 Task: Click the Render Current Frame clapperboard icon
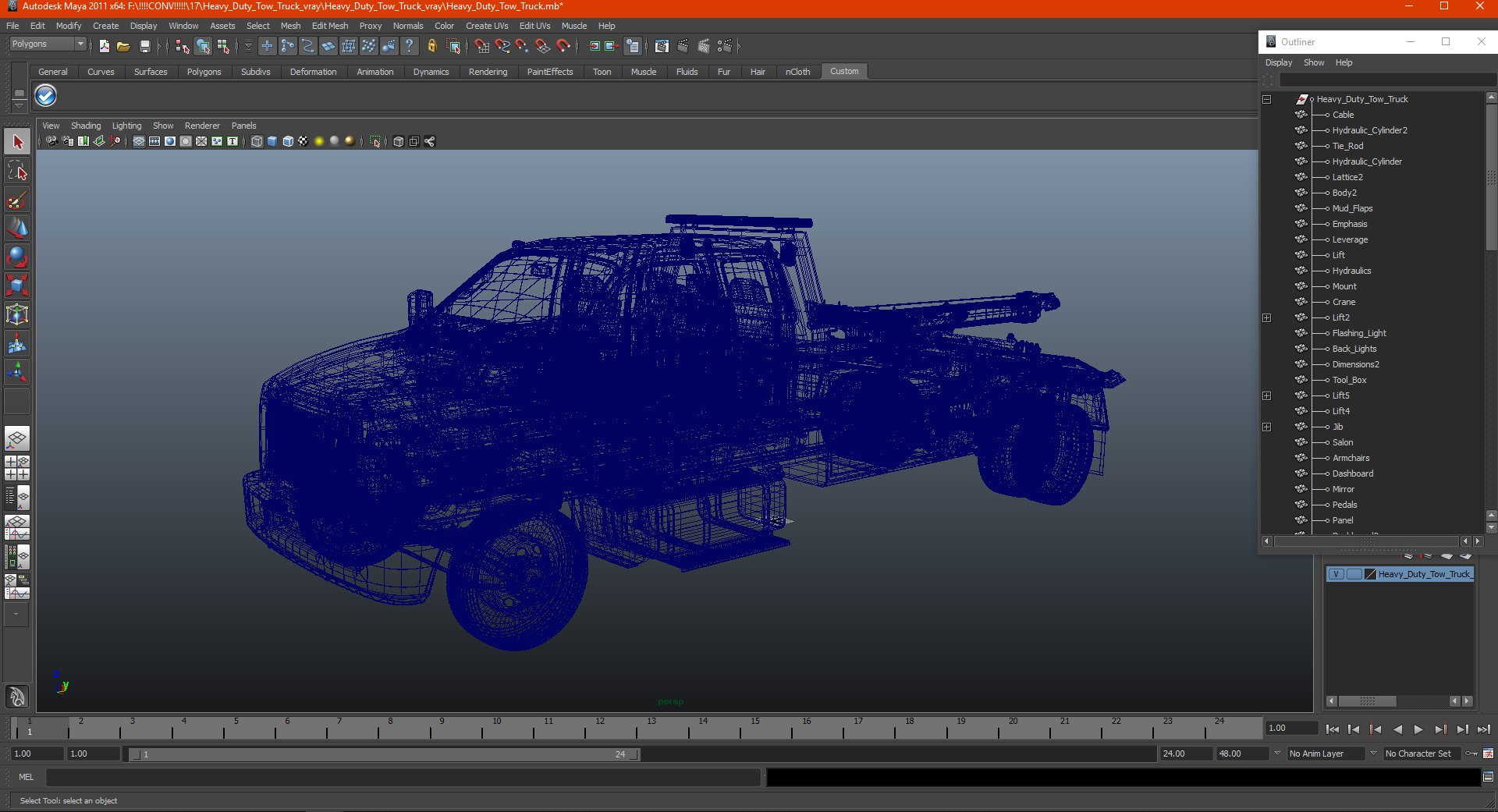tap(683, 47)
